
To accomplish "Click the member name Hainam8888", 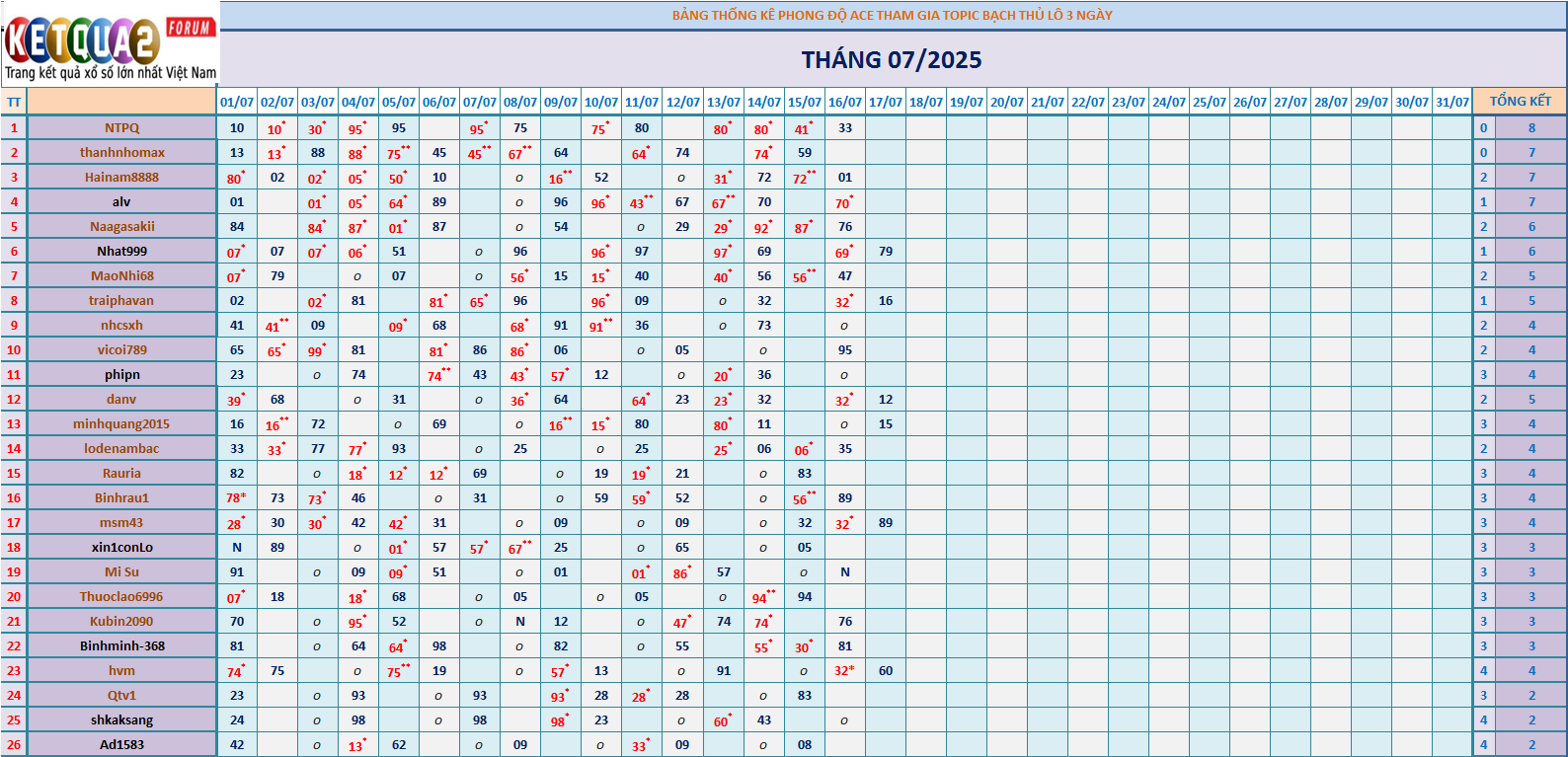I will pos(122,178).
